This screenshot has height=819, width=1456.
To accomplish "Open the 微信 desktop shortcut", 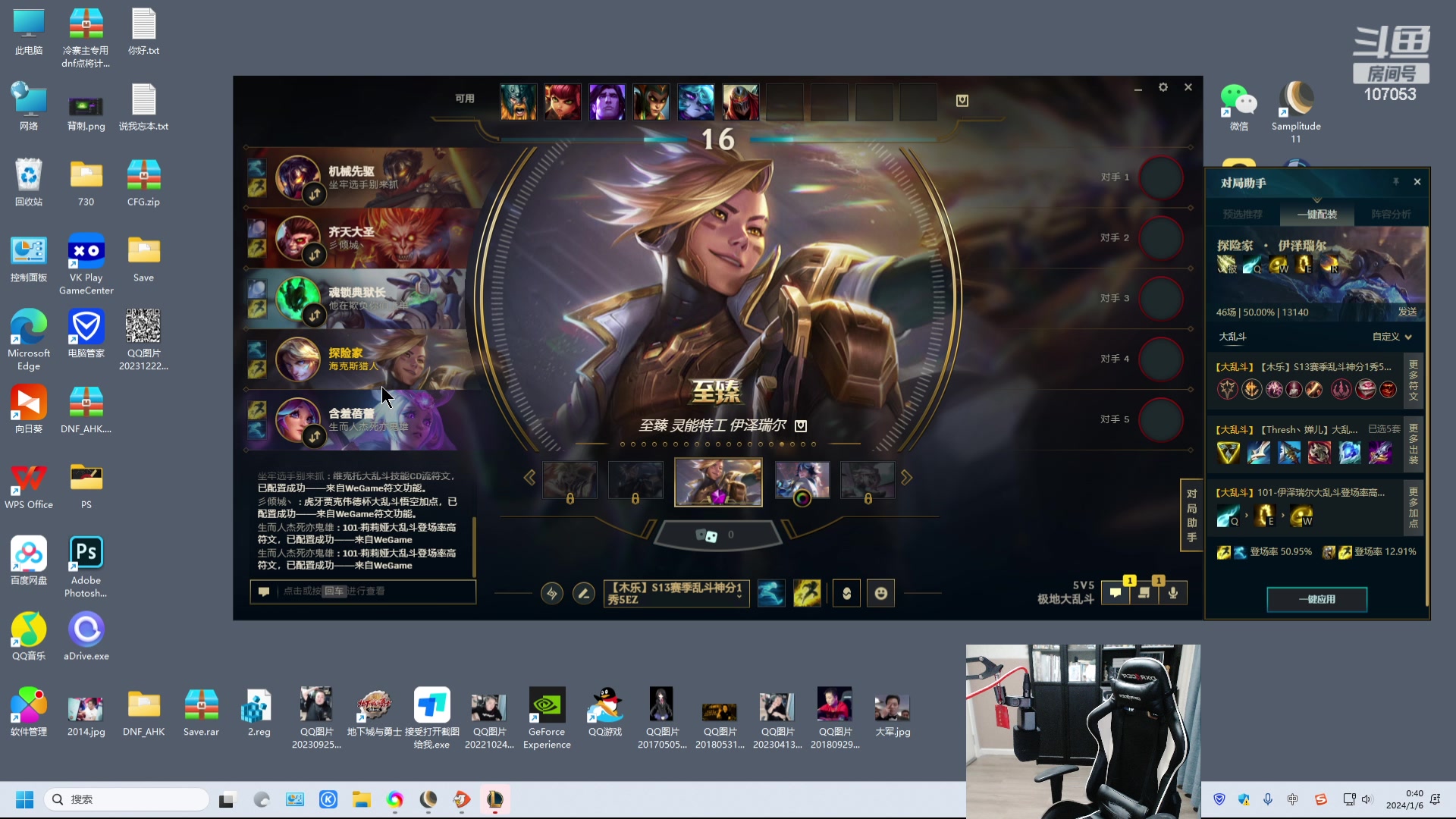I will [x=1238, y=107].
